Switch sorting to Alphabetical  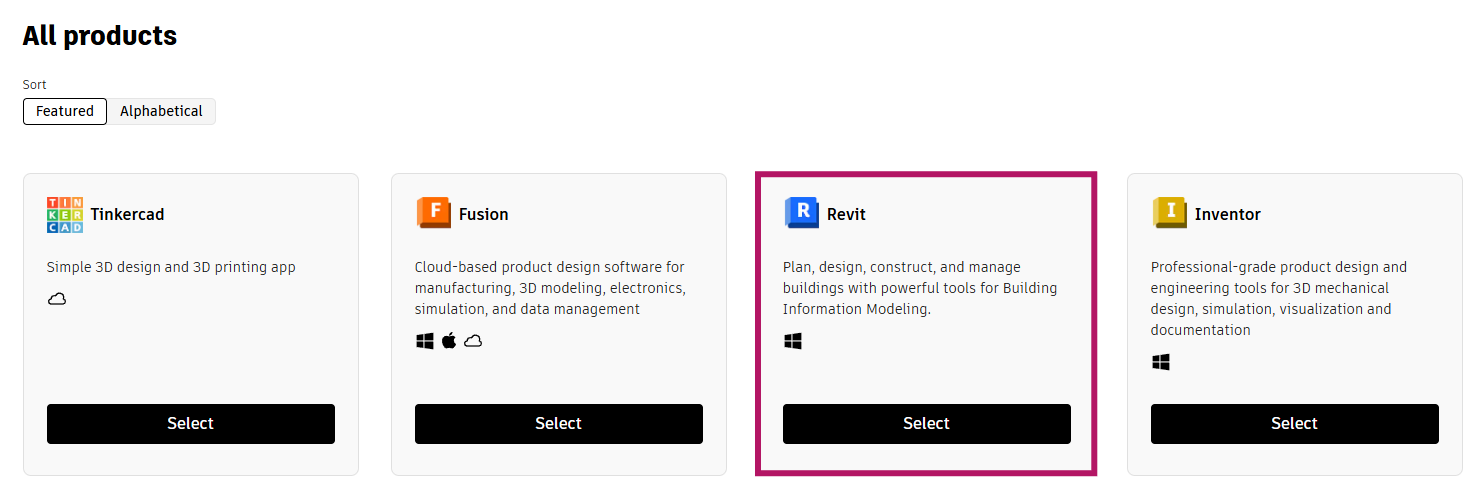161,111
